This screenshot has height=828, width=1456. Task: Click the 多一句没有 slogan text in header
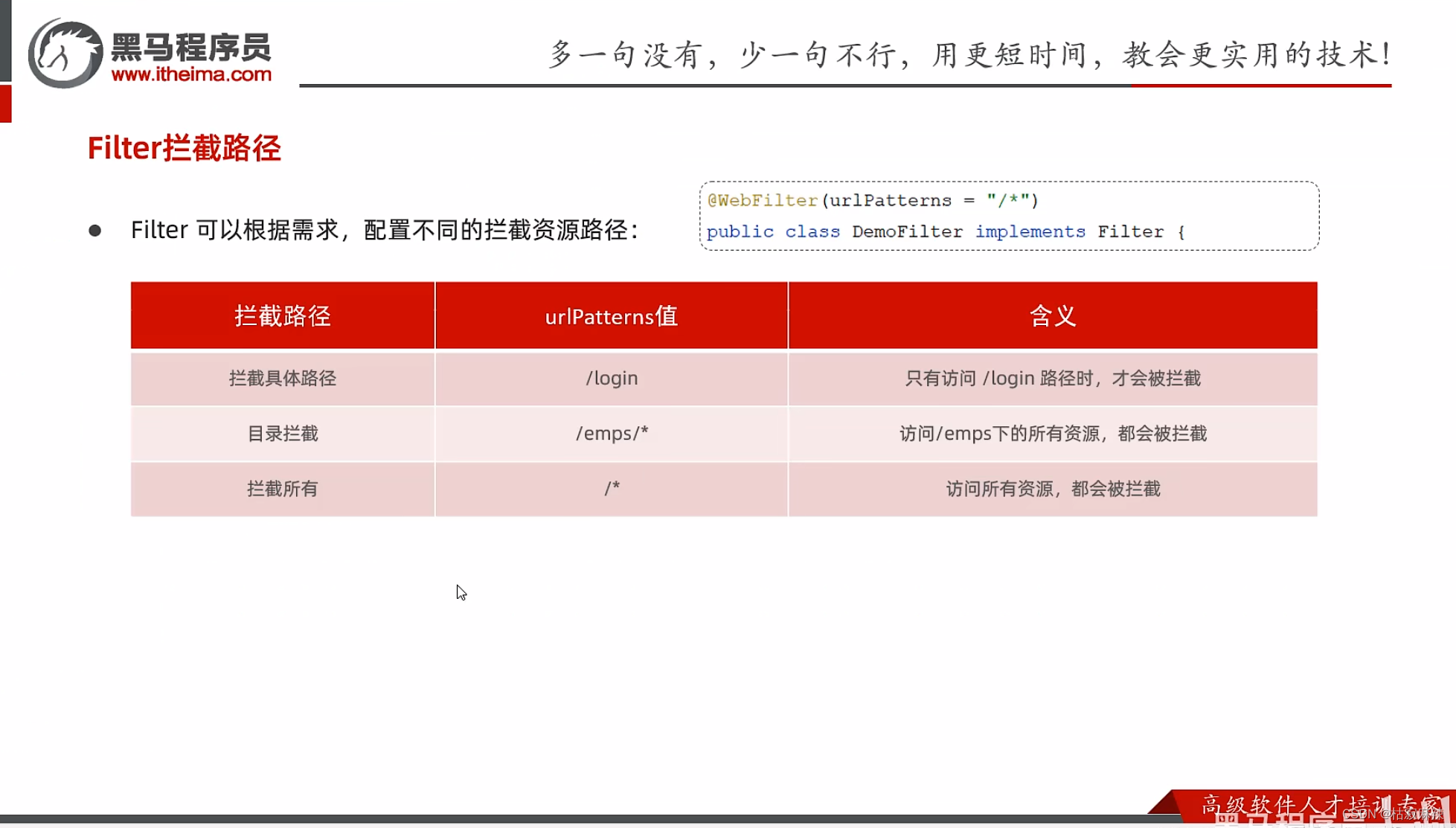969,54
